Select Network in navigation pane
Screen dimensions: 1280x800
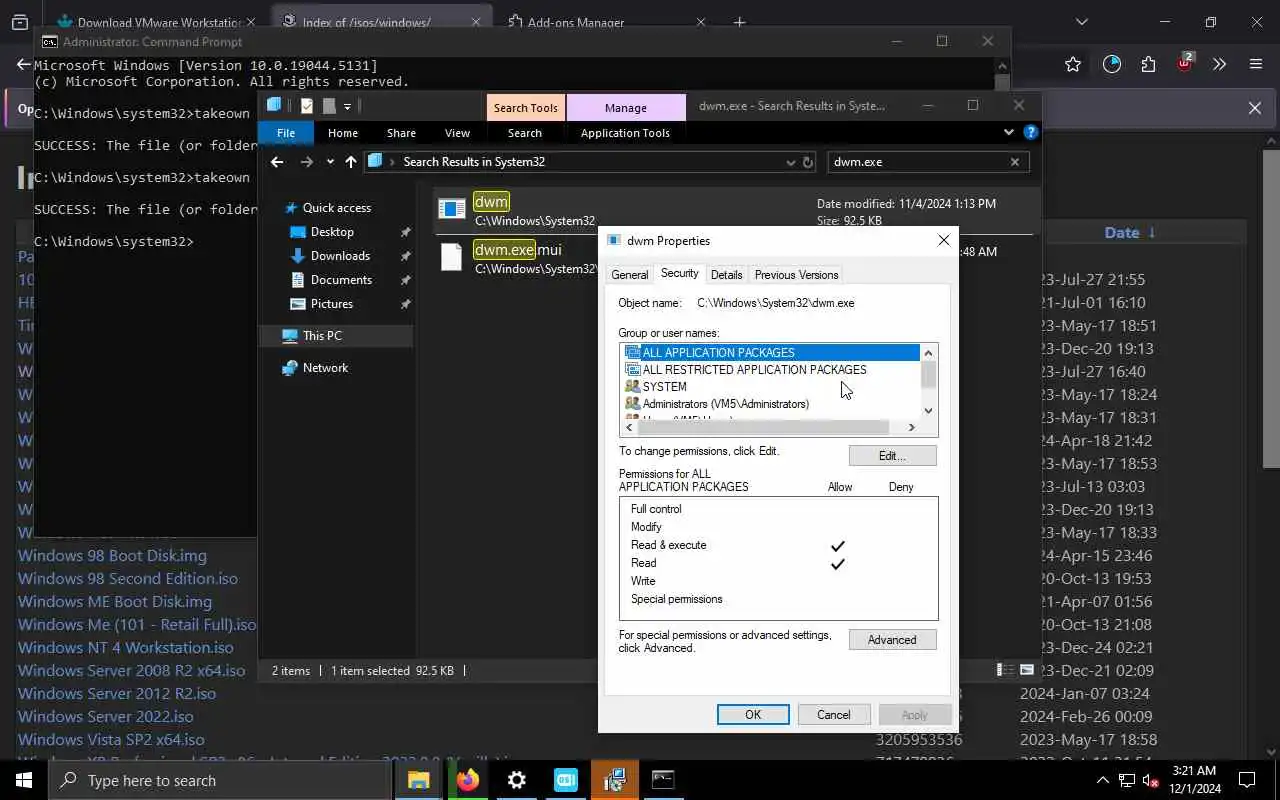(x=325, y=368)
